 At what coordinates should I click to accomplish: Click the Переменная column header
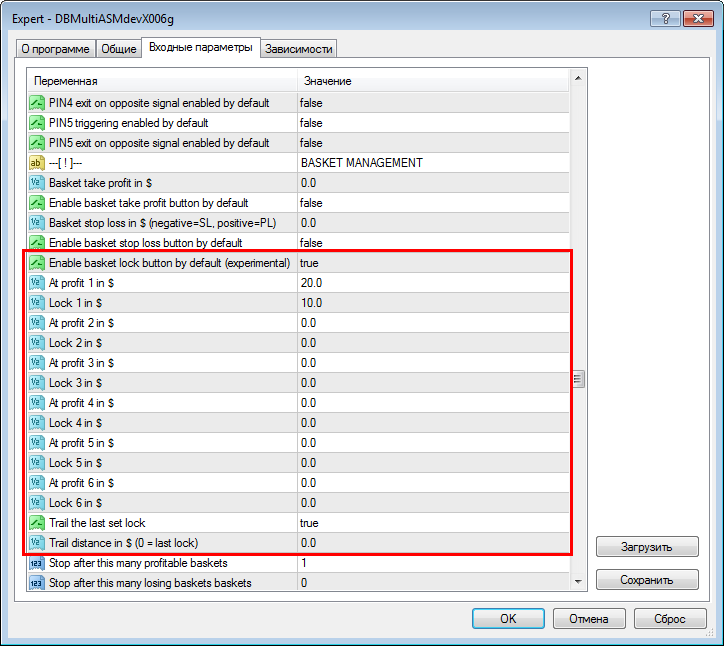point(162,81)
